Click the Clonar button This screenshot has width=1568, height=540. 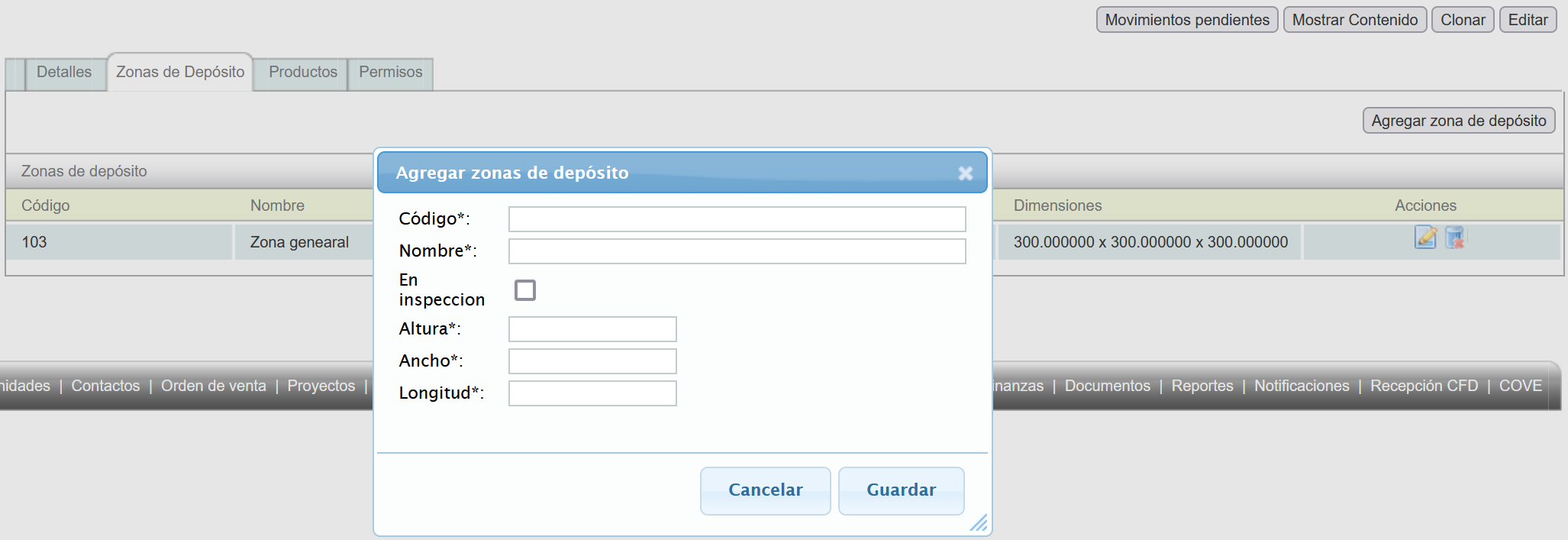click(x=1463, y=20)
